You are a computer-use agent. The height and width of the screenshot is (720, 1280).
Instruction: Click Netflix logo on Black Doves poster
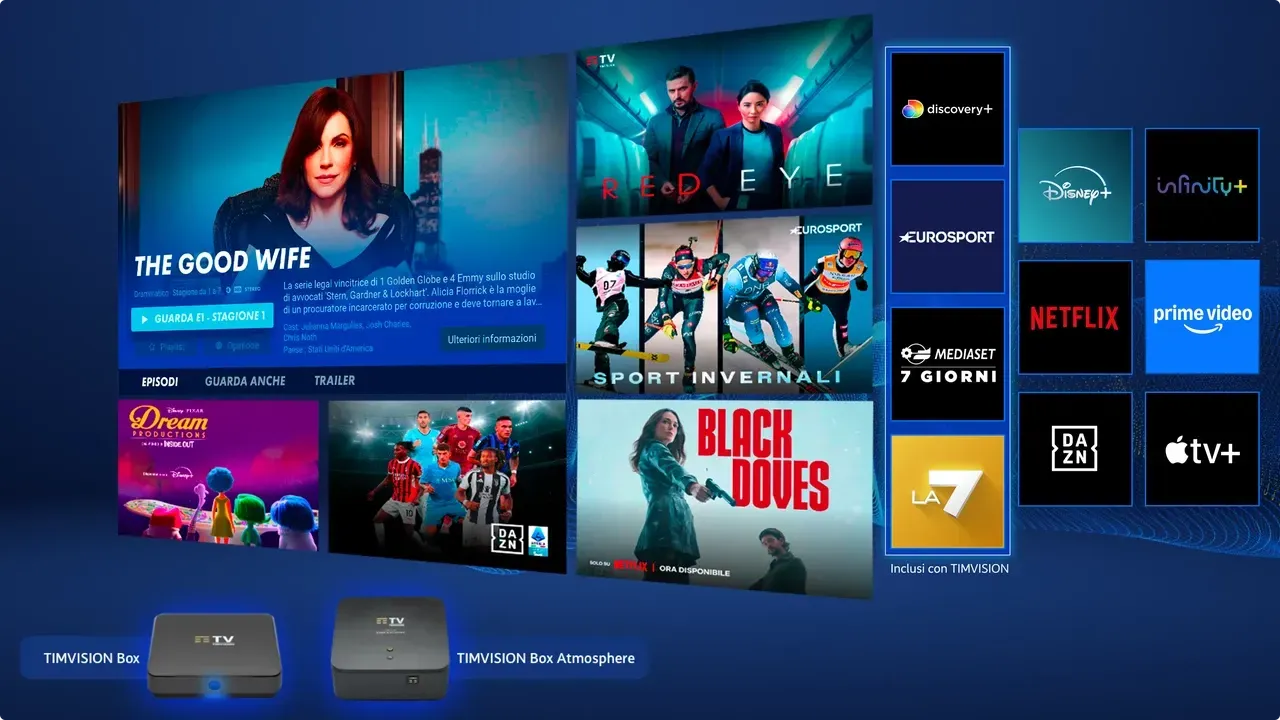(x=629, y=566)
